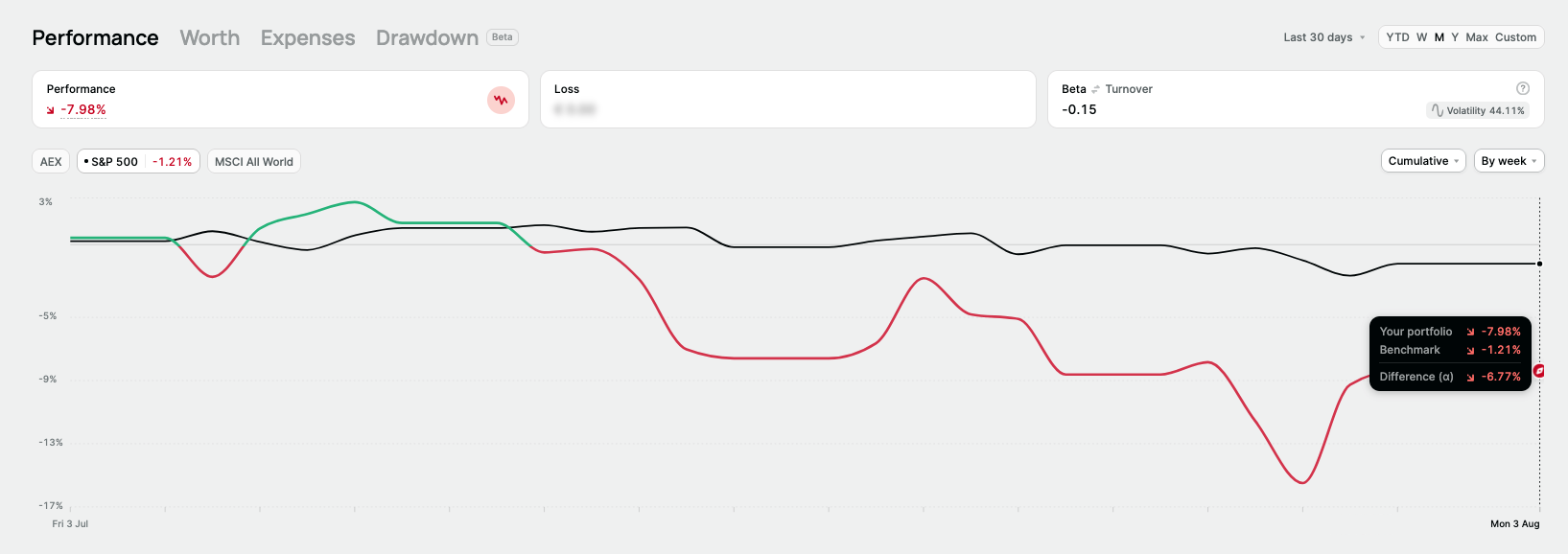The height and width of the screenshot is (554, 1568).
Task: Open the Drawdown tab
Action: 427,37
